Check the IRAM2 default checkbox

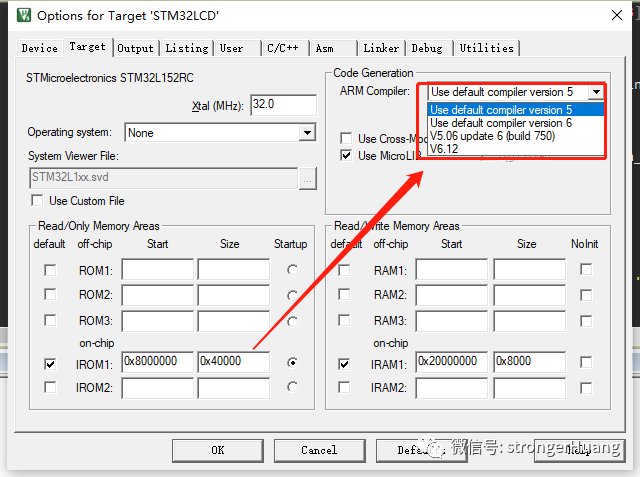[344, 387]
